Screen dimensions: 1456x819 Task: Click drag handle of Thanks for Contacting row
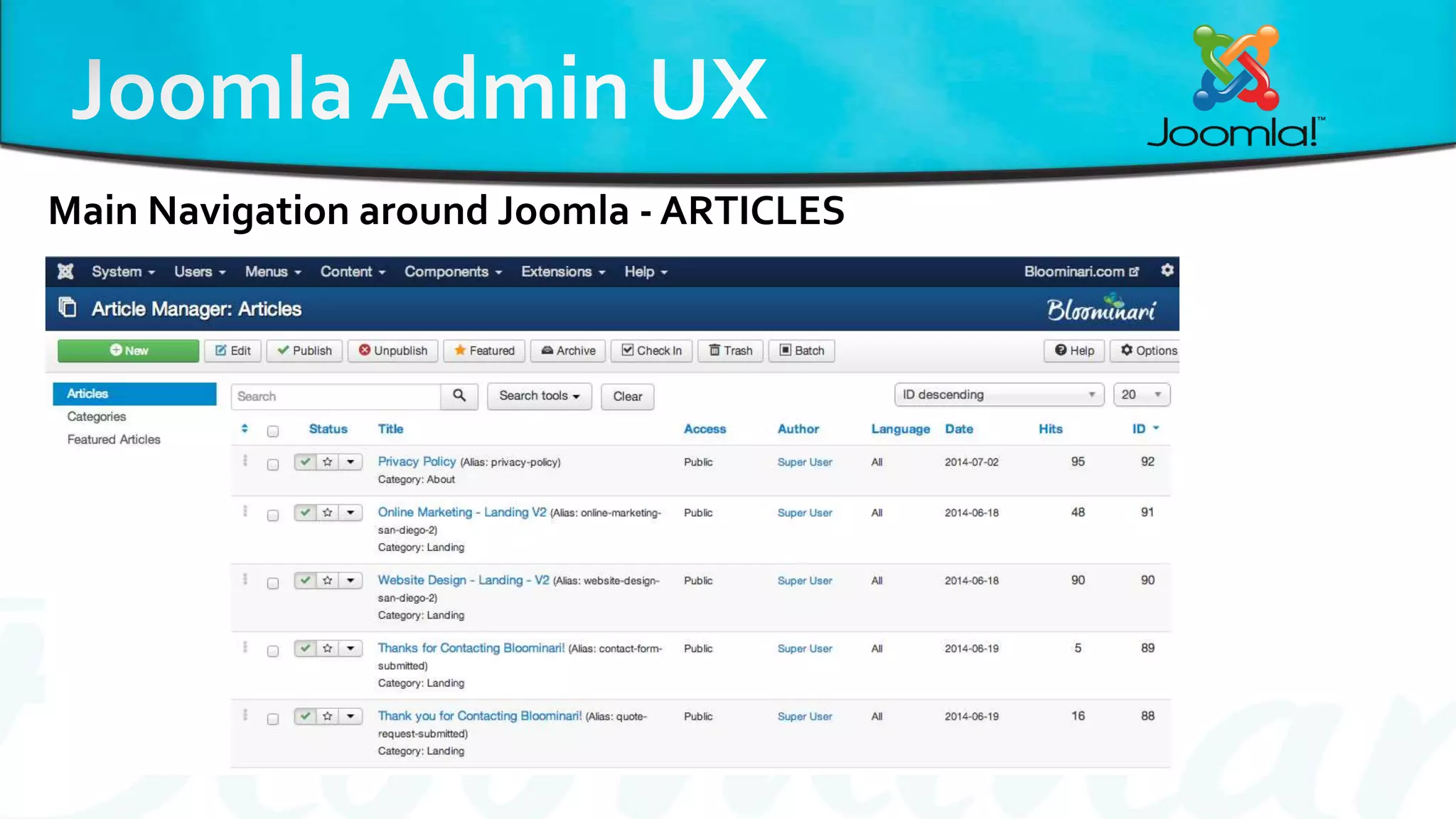(x=245, y=647)
